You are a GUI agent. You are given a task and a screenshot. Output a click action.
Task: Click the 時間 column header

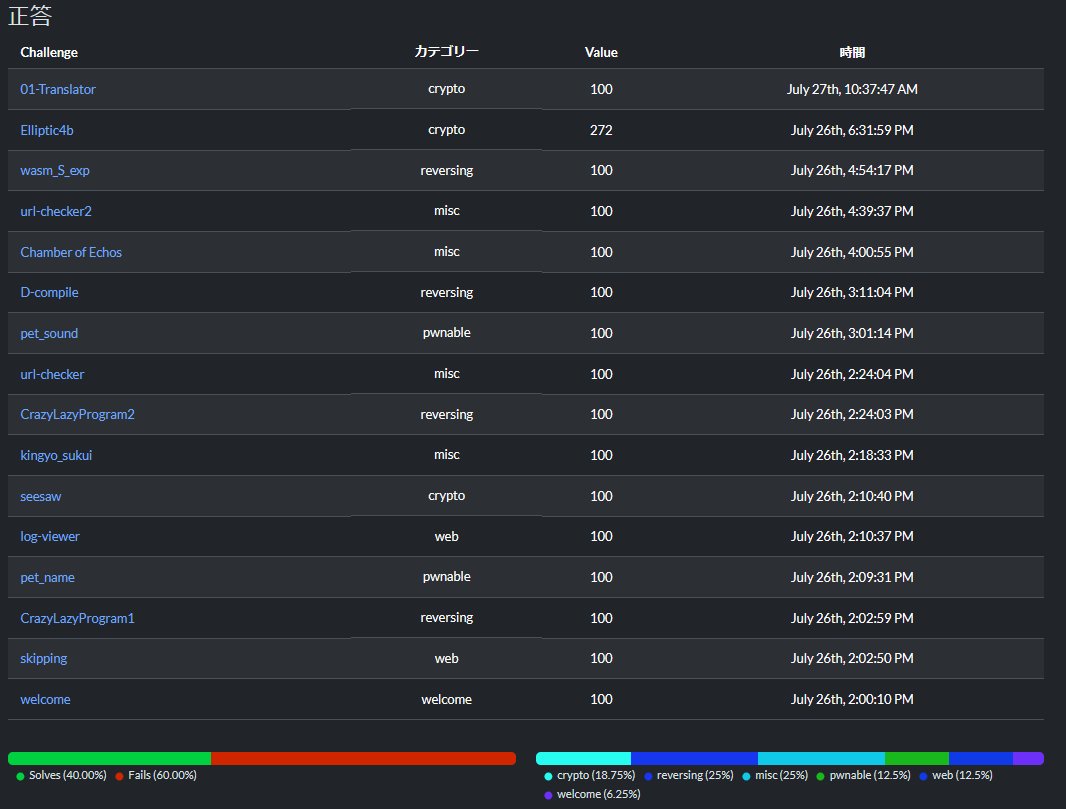click(x=852, y=52)
